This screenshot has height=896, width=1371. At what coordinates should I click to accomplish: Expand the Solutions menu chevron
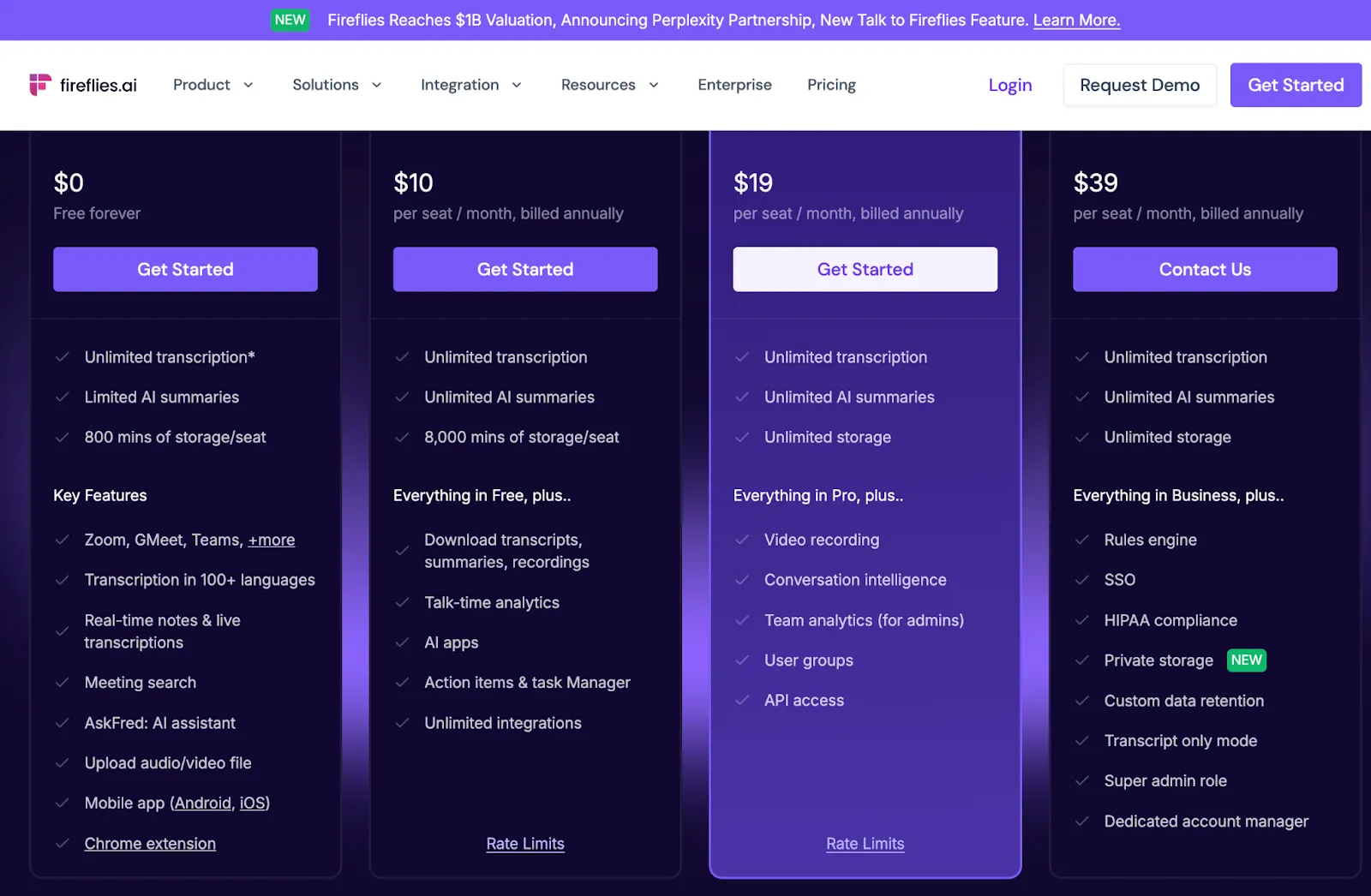click(x=376, y=85)
